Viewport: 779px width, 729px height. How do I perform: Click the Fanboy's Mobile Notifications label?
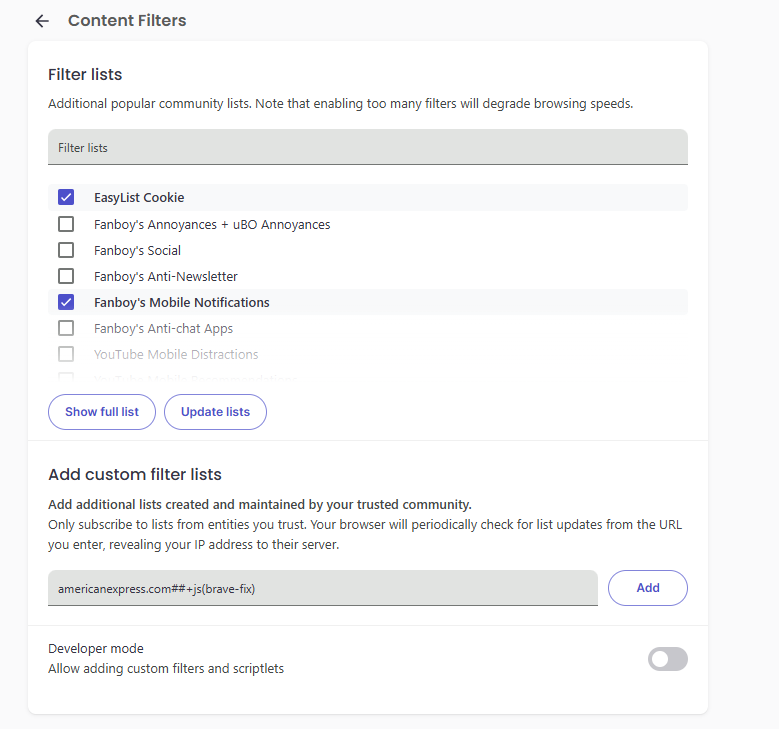[x=181, y=302]
